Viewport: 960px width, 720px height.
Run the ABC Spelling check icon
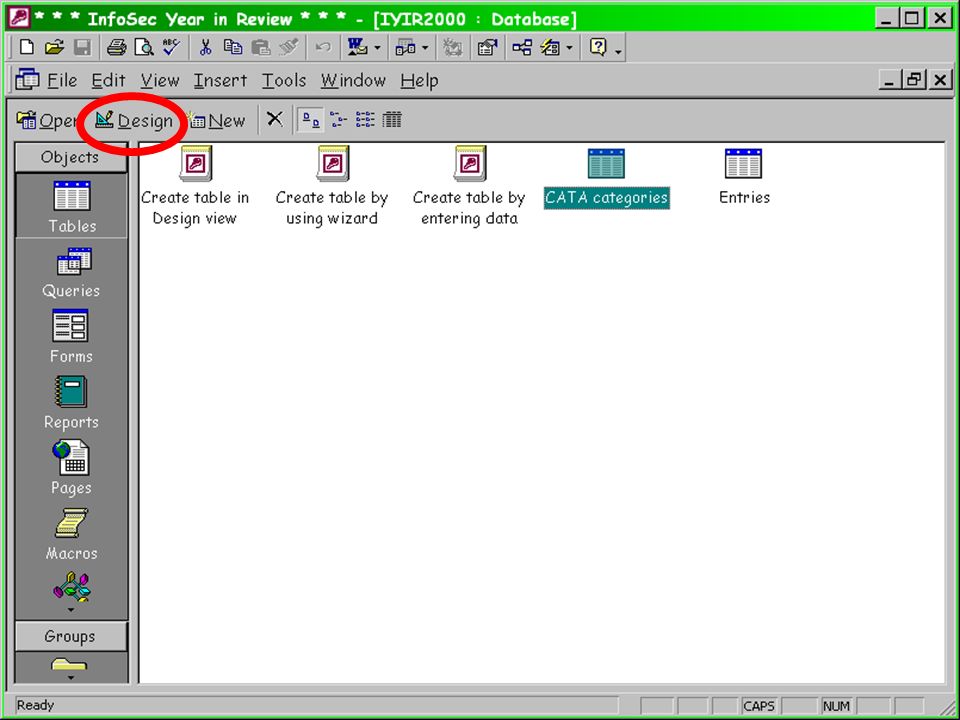171,47
